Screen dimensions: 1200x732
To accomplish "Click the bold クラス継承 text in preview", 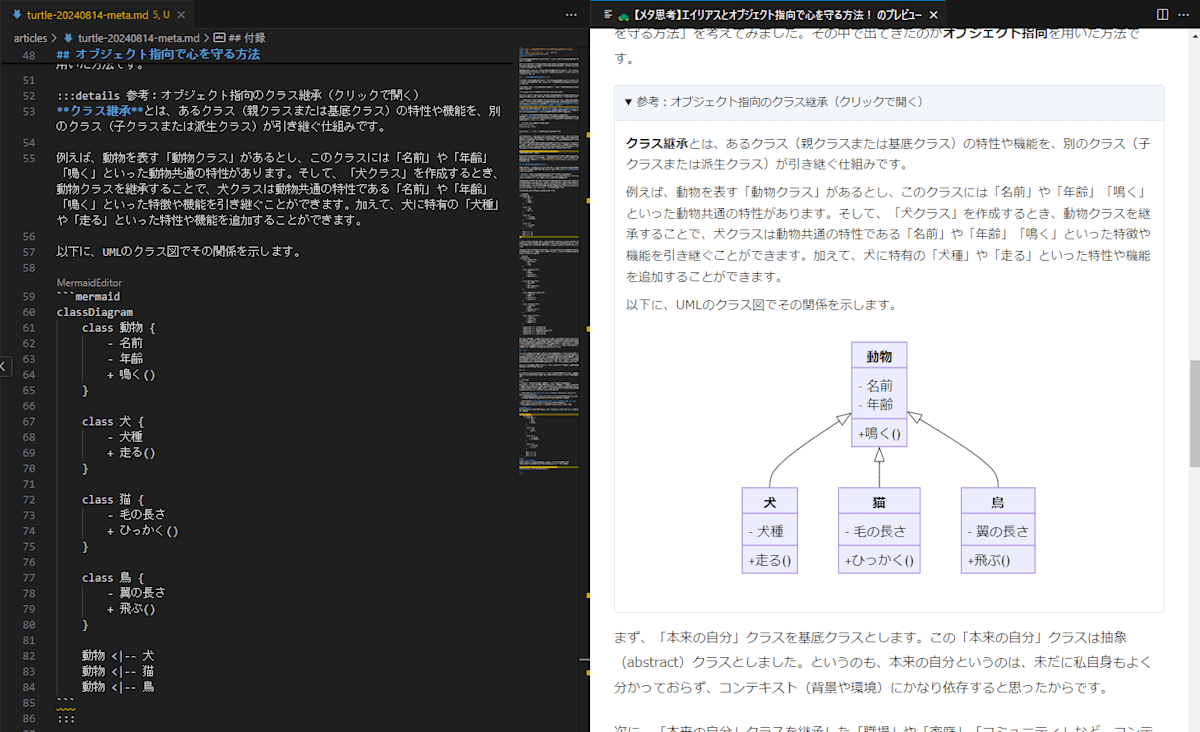I will point(657,143).
